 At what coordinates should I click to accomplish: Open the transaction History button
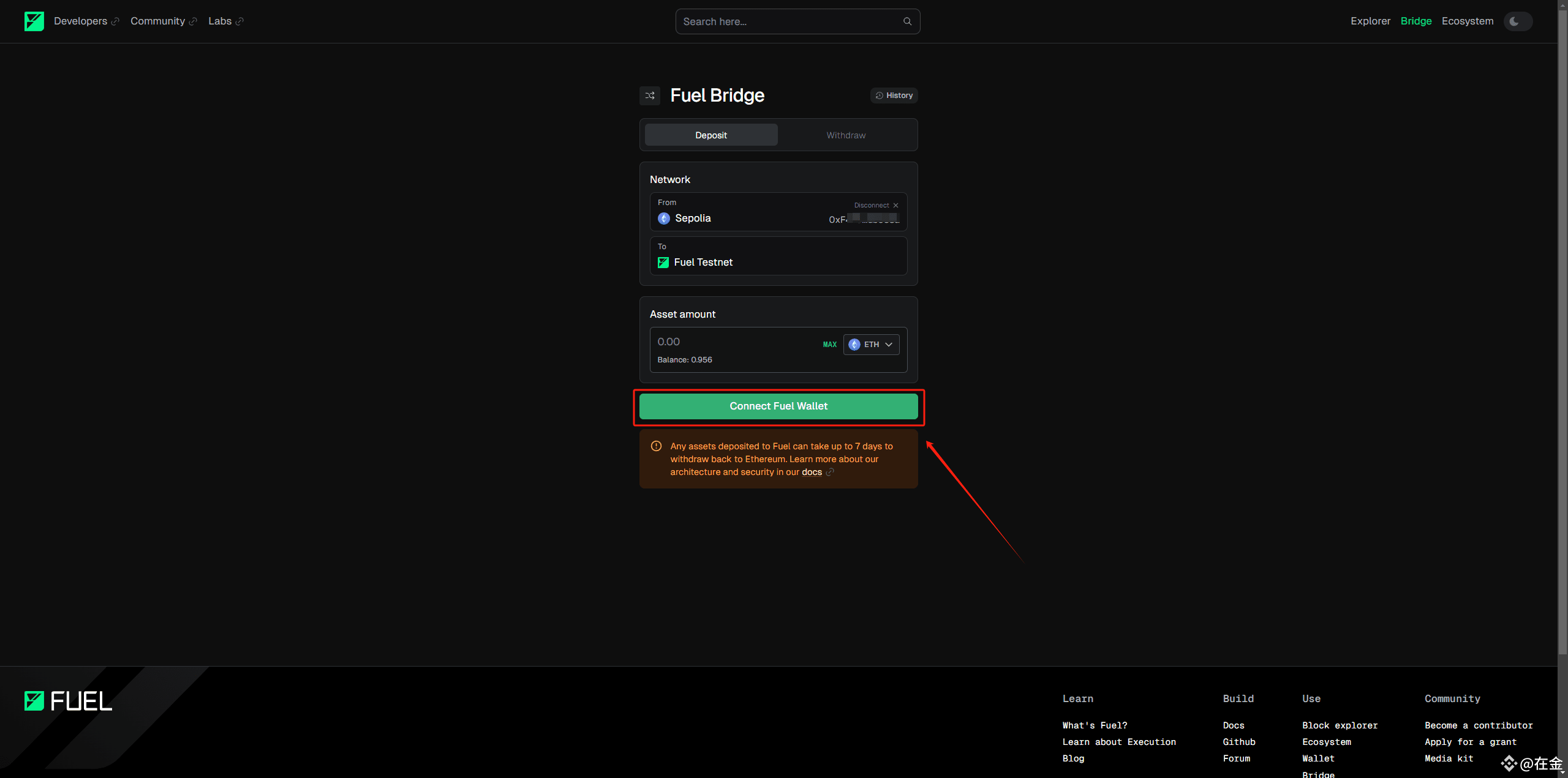tap(894, 95)
